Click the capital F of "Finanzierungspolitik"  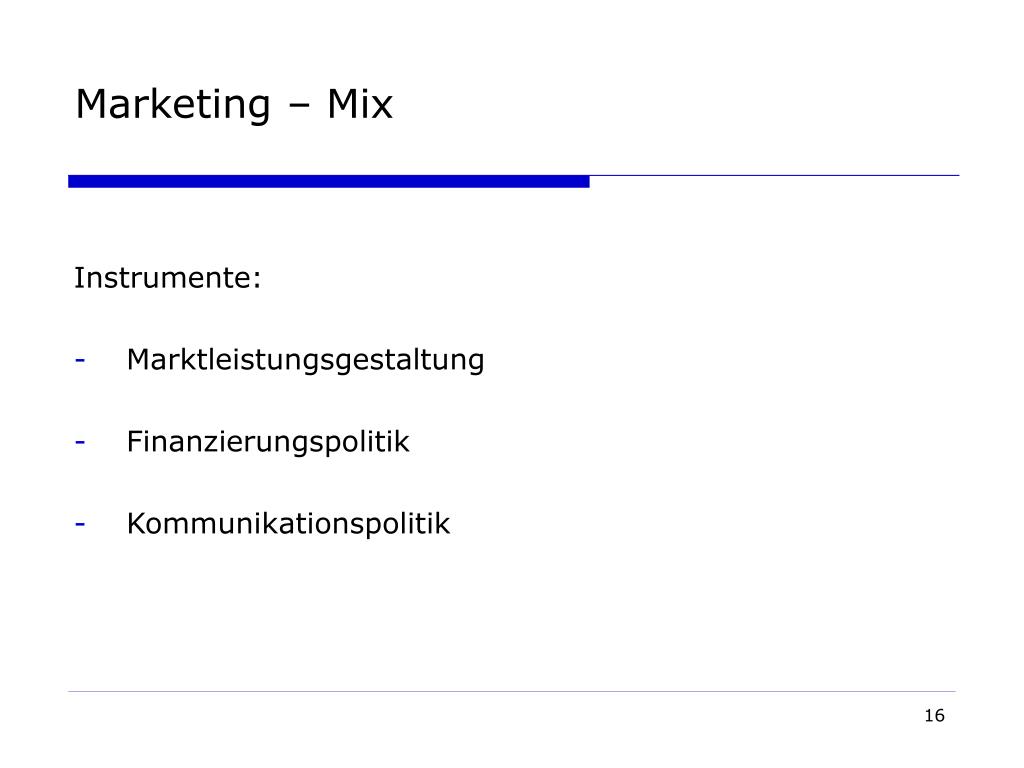(135, 441)
